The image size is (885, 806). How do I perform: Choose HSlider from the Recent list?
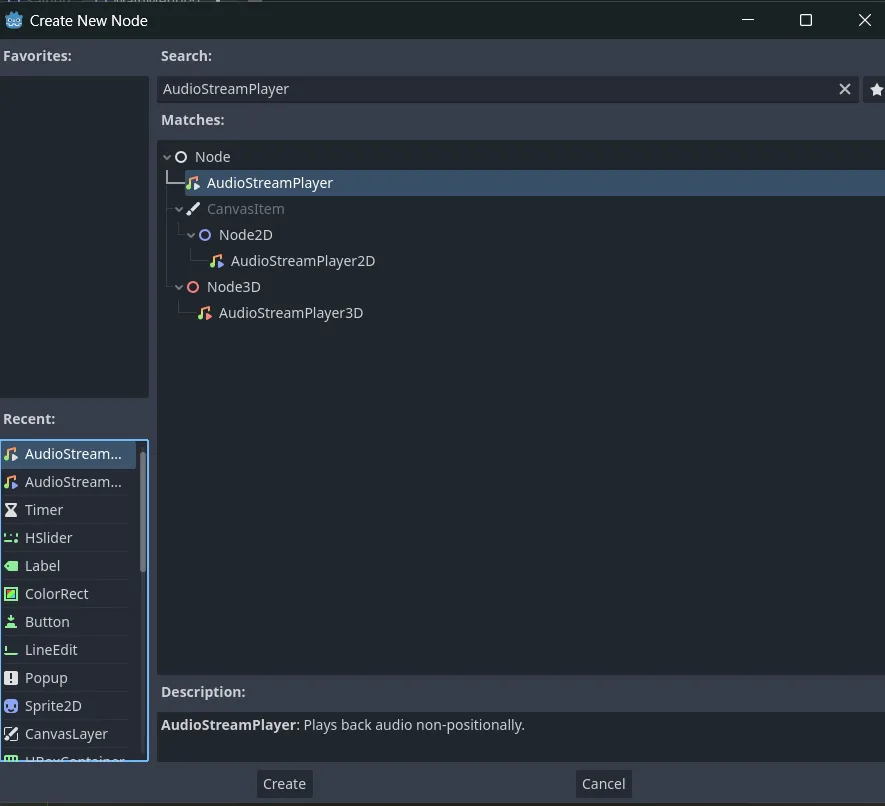click(68, 538)
